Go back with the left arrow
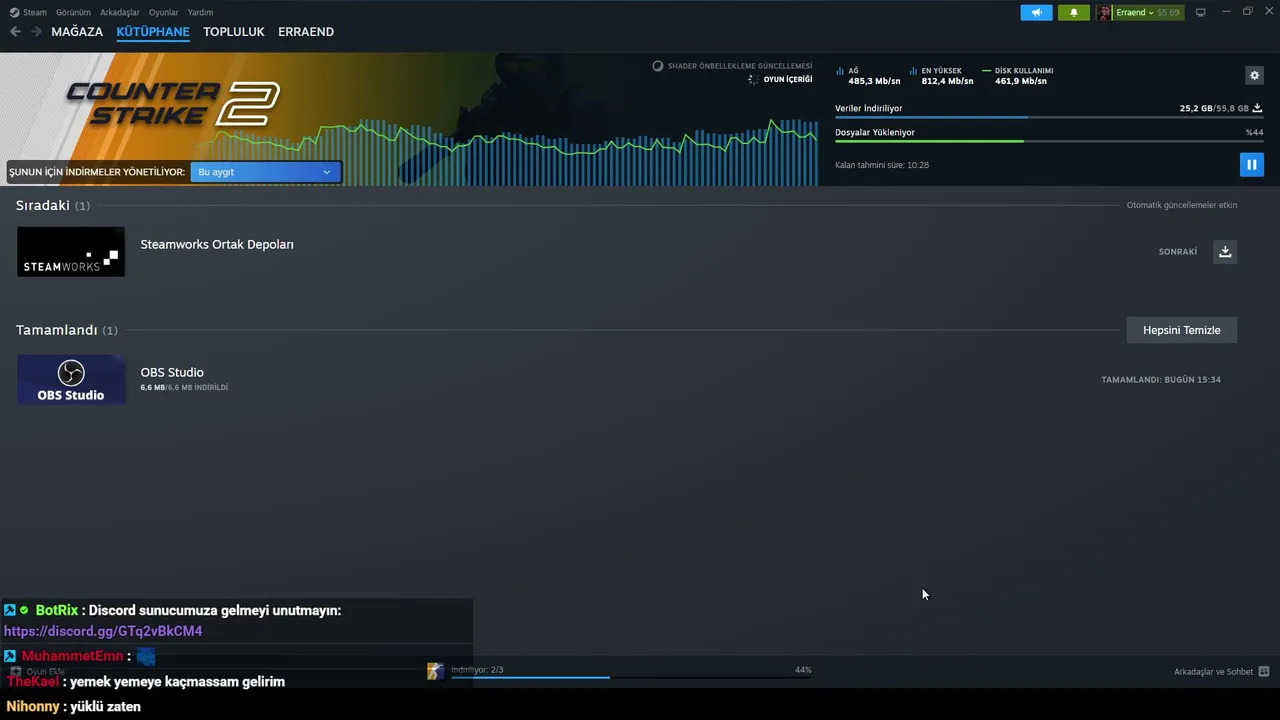 point(15,32)
